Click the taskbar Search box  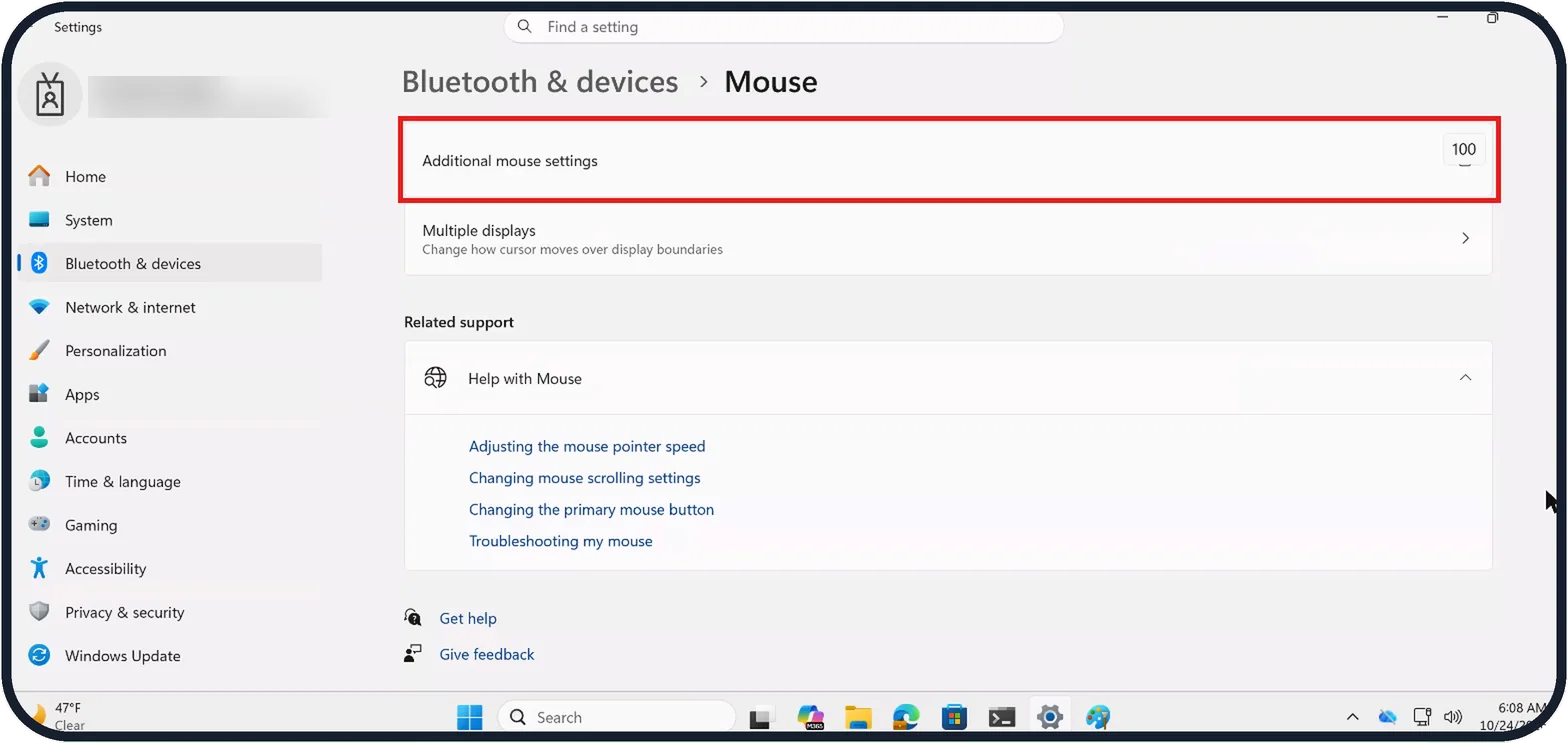[616, 717]
